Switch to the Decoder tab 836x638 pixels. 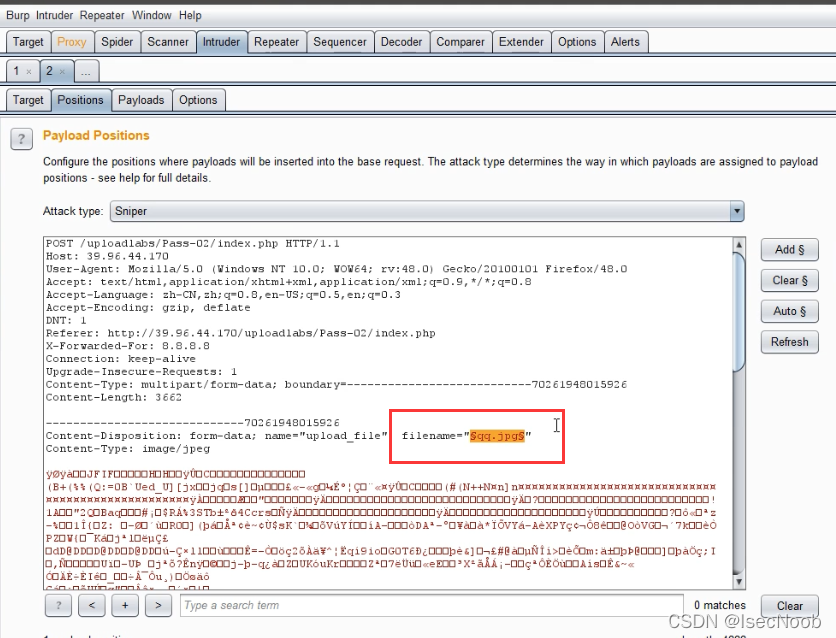pos(401,42)
